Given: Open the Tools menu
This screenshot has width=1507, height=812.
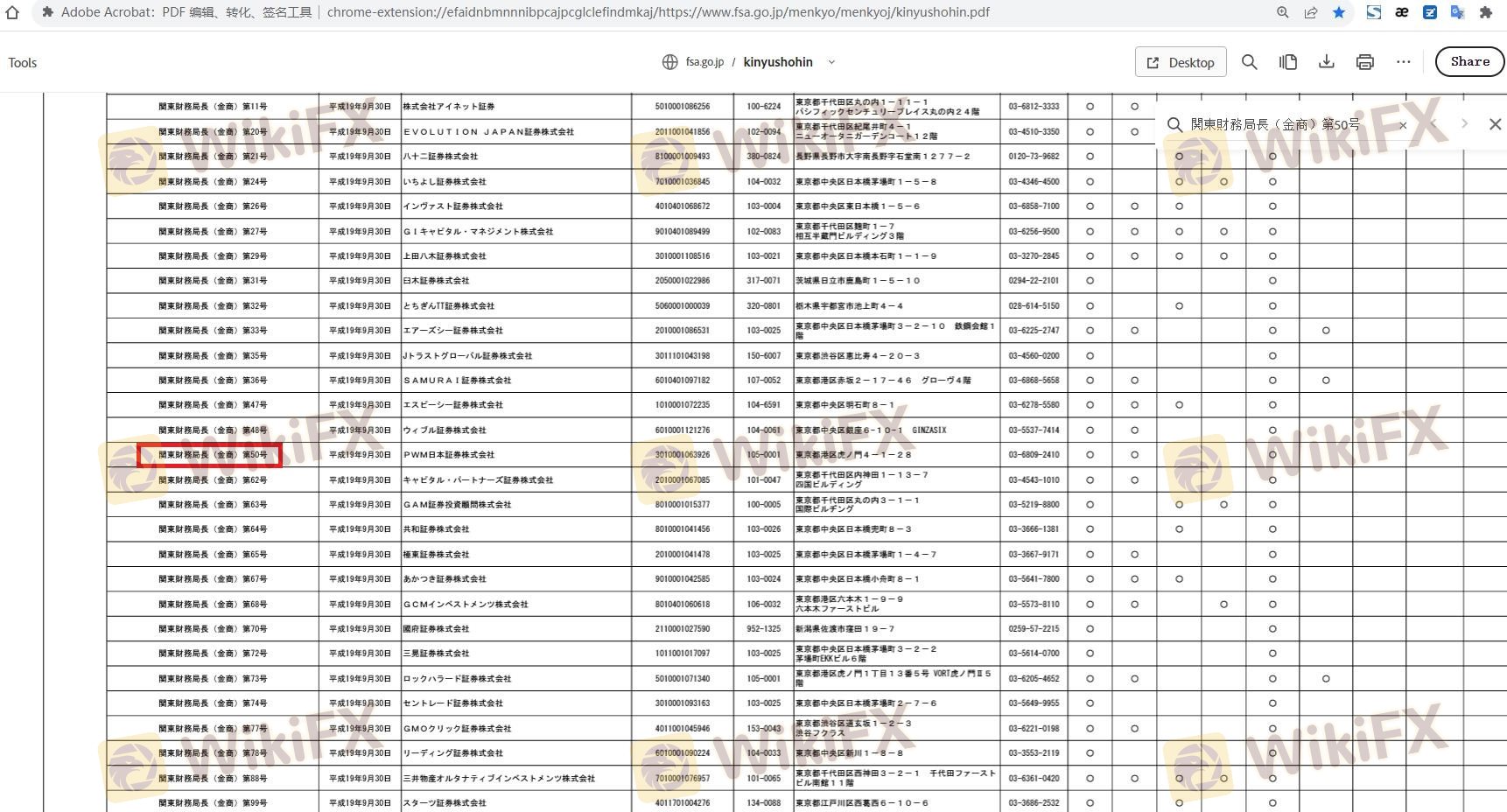Looking at the screenshot, I should click(23, 63).
